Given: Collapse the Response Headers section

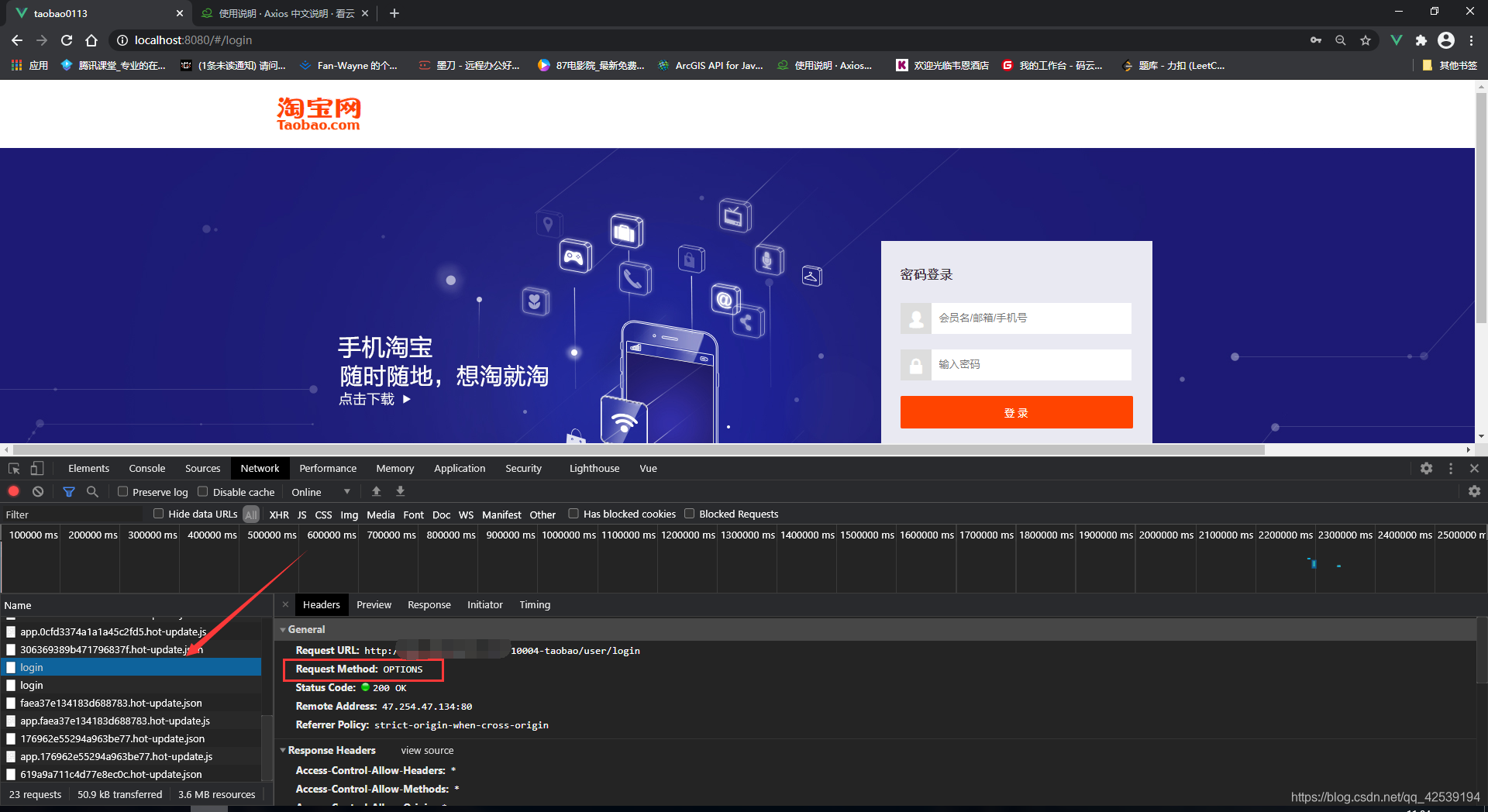Looking at the screenshot, I should coord(284,750).
